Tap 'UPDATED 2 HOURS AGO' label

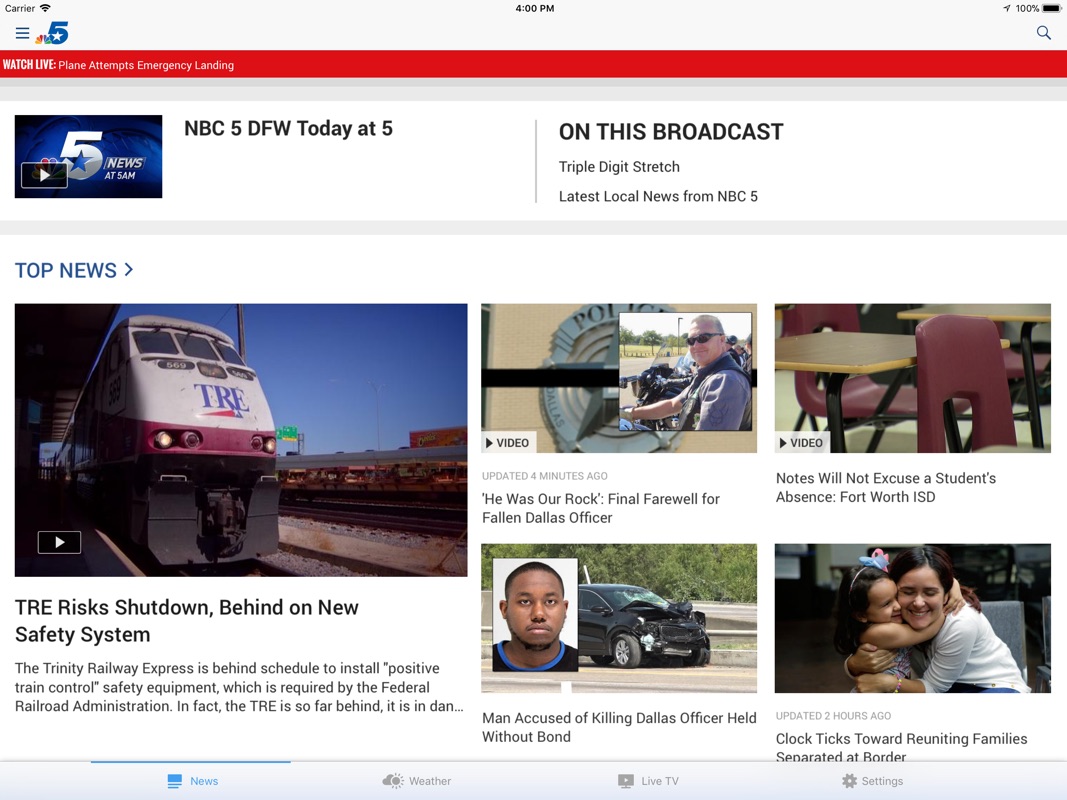point(834,716)
